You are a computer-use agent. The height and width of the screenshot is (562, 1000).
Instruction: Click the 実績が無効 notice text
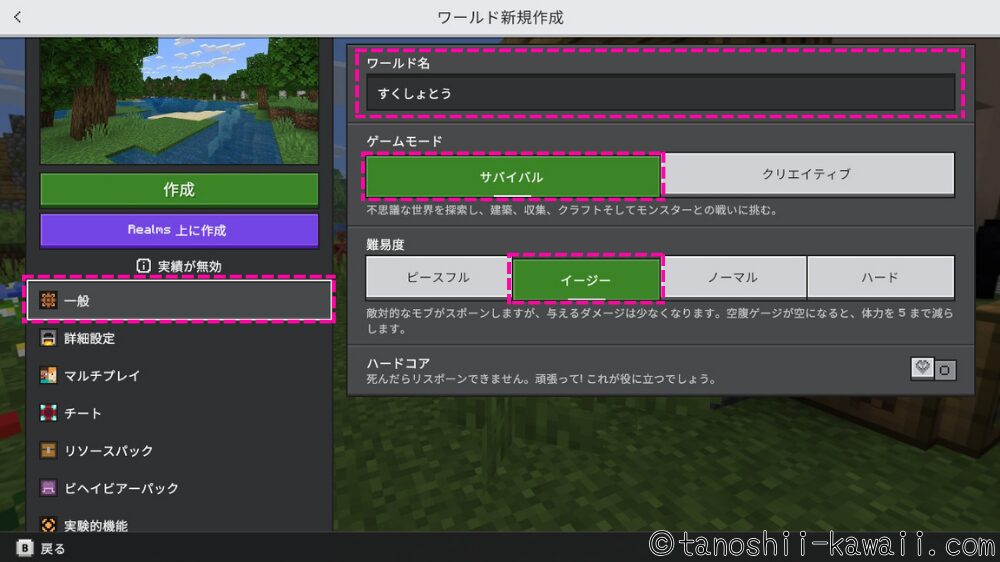[x=189, y=266]
